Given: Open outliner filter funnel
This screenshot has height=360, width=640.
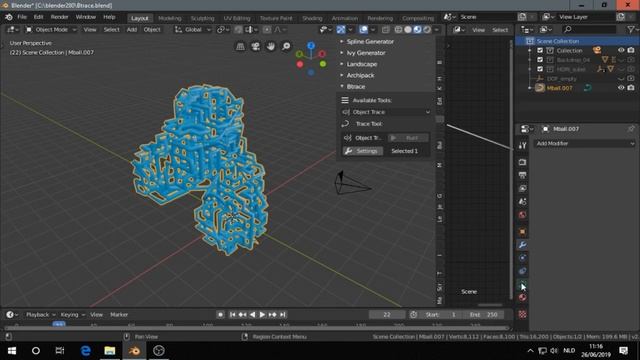Looking at the screenshot, I should pyautogui.click(x=631, y=29).
